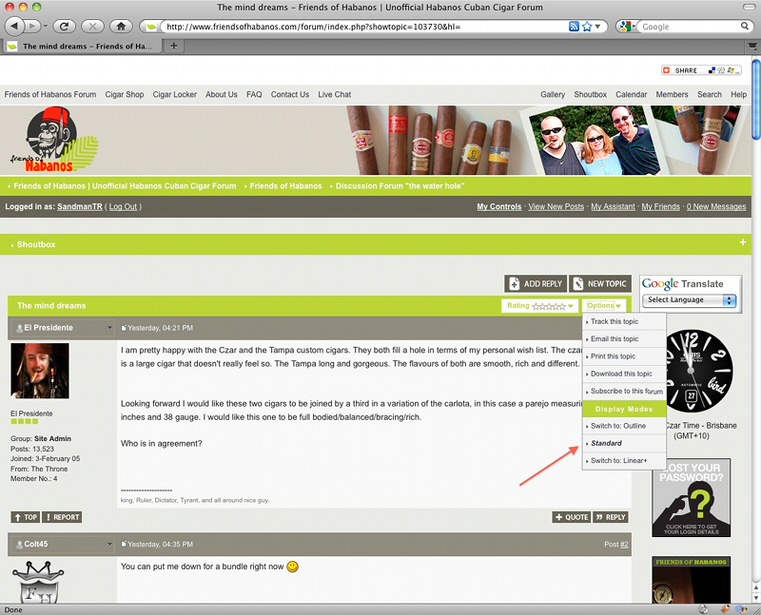This screenshot has height=615, width=761.
Task: Open Discussion Forum "the water hole" breadcrumb
Action: pyautogui.click(x=399, y=186)
